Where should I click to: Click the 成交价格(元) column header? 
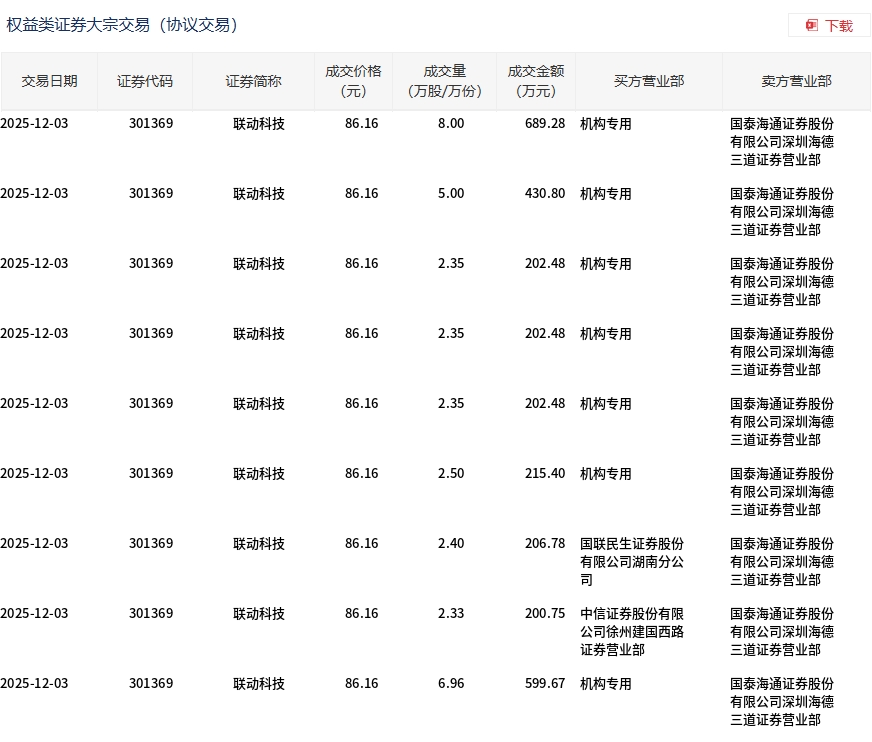[x=353, y=82]
